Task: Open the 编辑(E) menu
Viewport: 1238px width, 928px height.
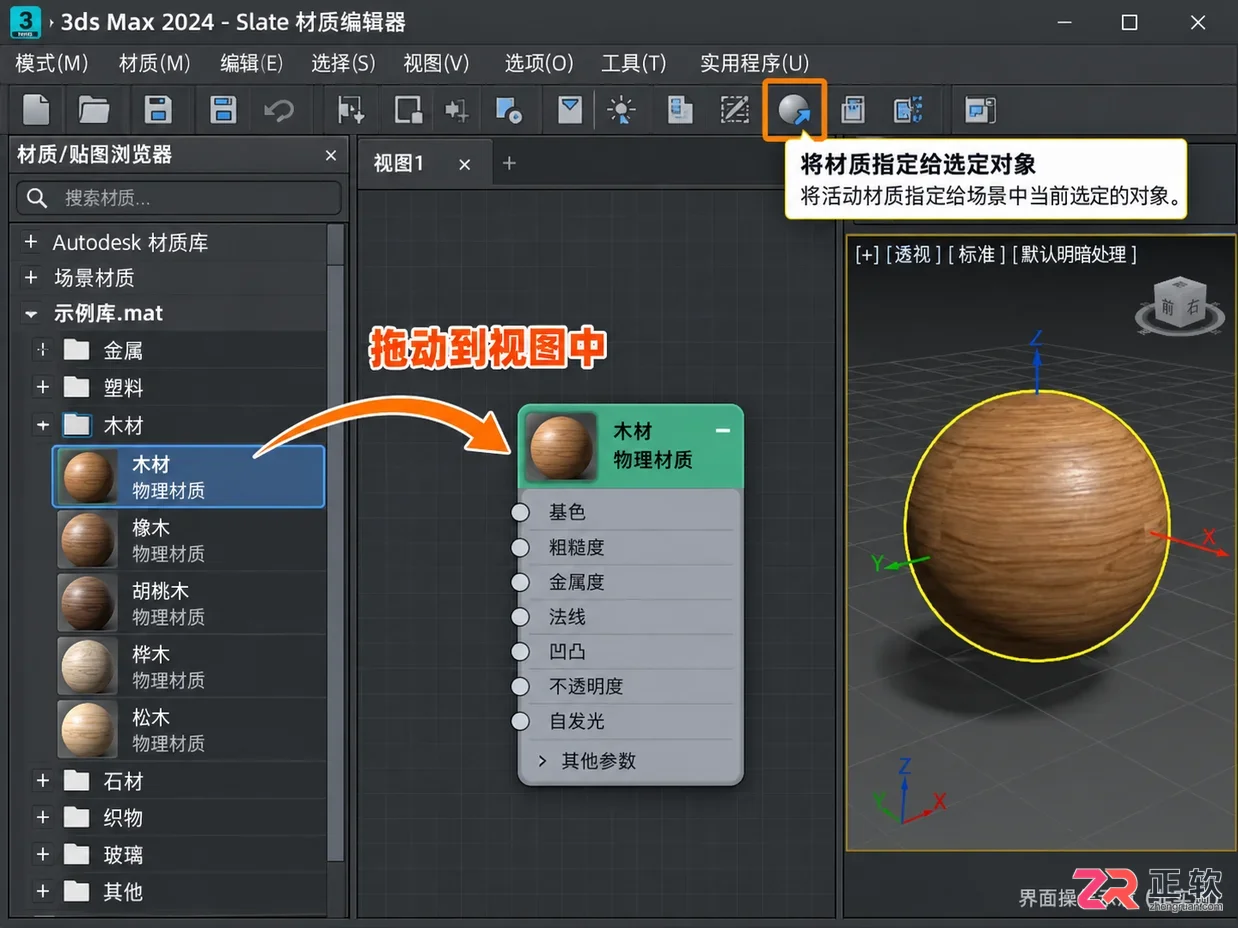Action: click(251, 63)
